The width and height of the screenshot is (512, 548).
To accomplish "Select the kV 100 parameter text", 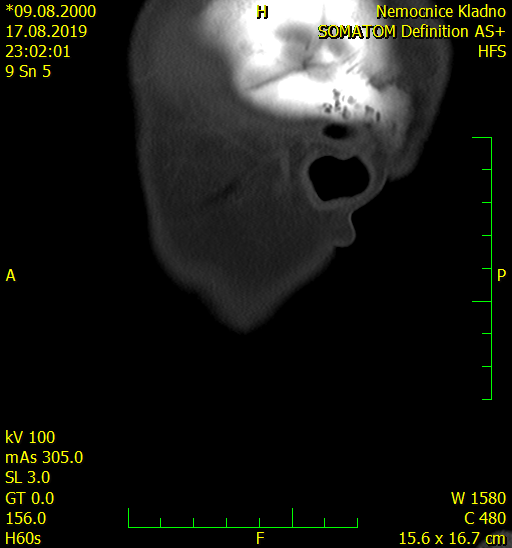I will point(30,438).
